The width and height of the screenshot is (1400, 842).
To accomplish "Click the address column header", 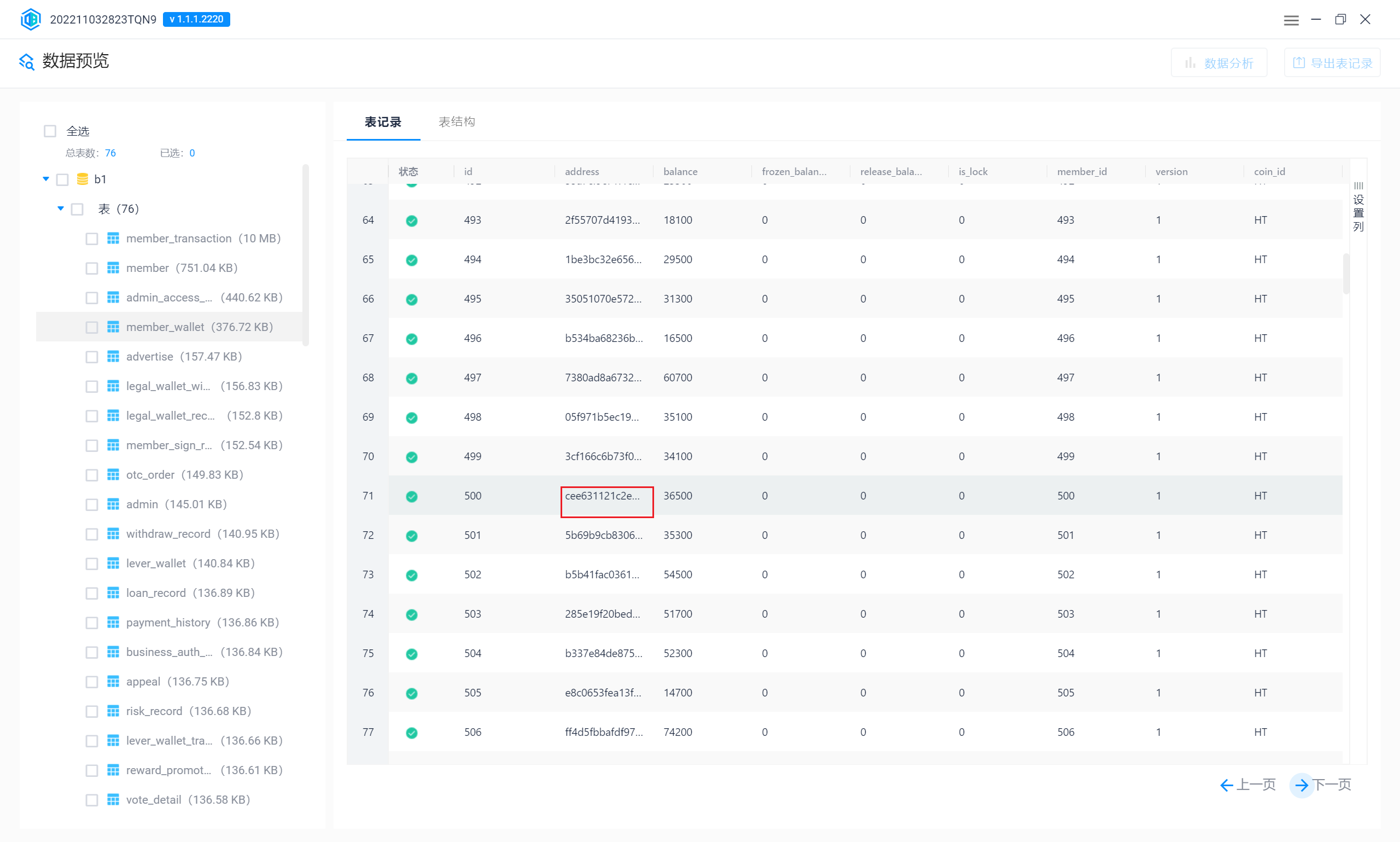I will tap(582, 171).
